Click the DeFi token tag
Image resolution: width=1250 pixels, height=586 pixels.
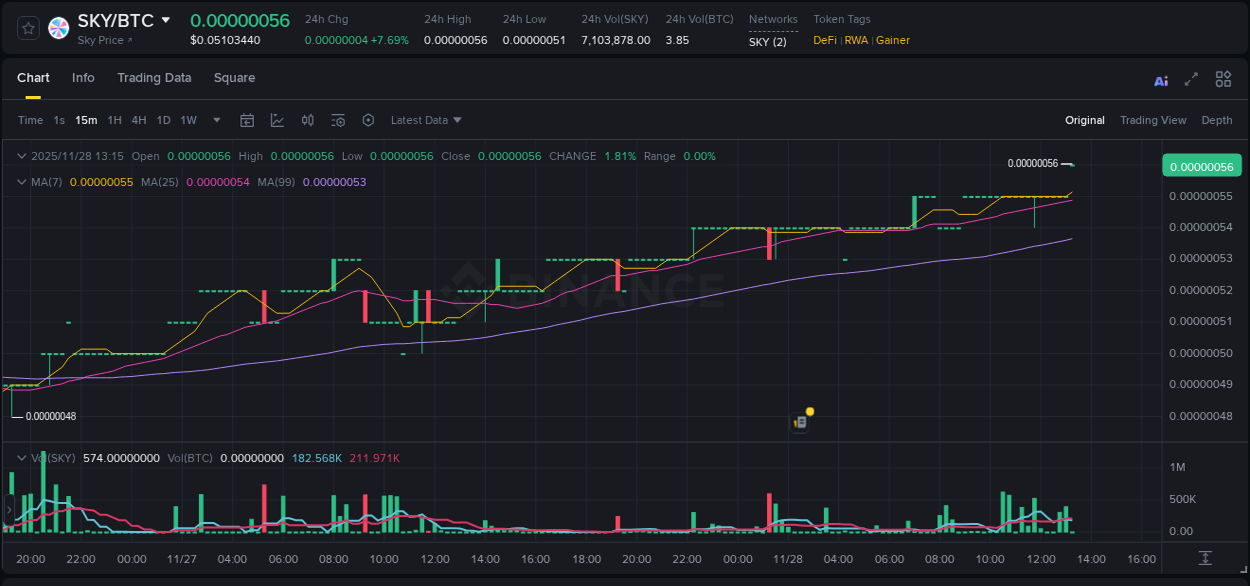click(x=824, y=40)
